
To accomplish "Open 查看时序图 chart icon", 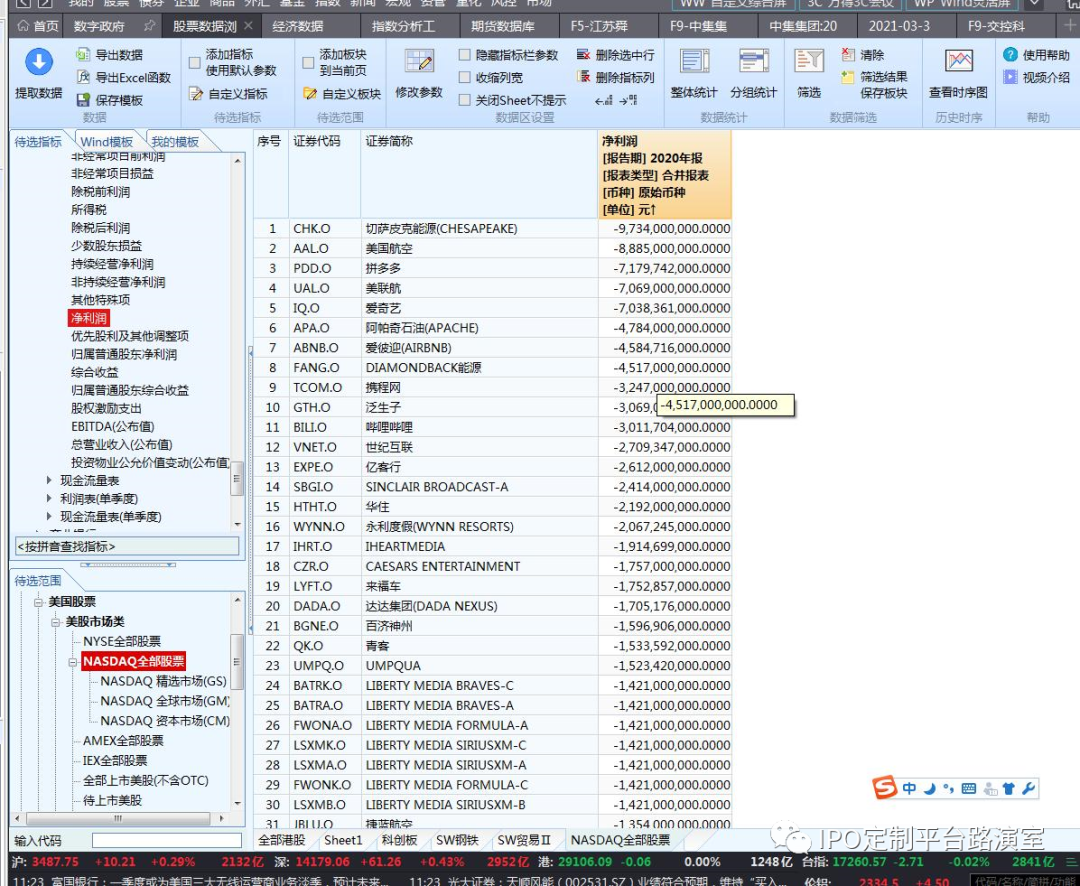I will click(958, 62).
